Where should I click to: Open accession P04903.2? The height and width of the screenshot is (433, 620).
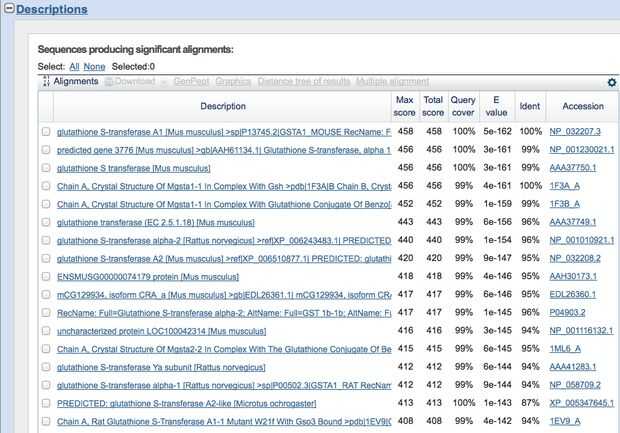coord(567,313)
